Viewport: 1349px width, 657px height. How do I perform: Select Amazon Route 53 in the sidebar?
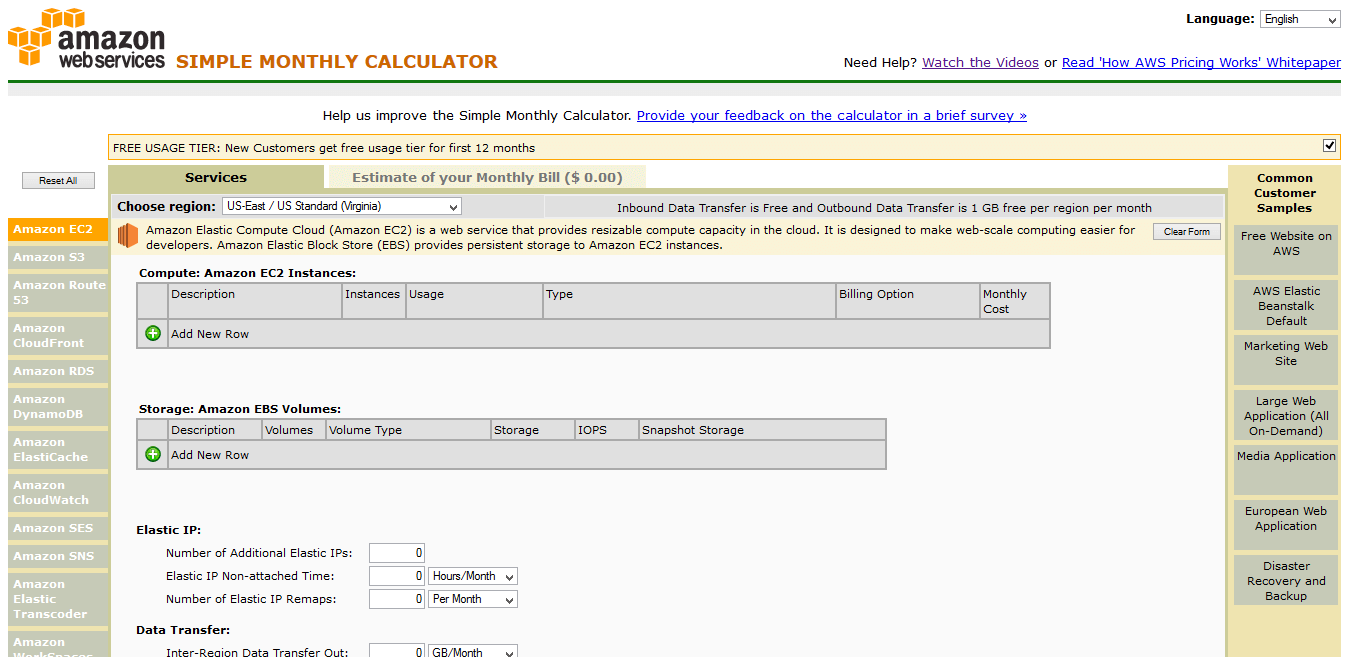point(58,292)
